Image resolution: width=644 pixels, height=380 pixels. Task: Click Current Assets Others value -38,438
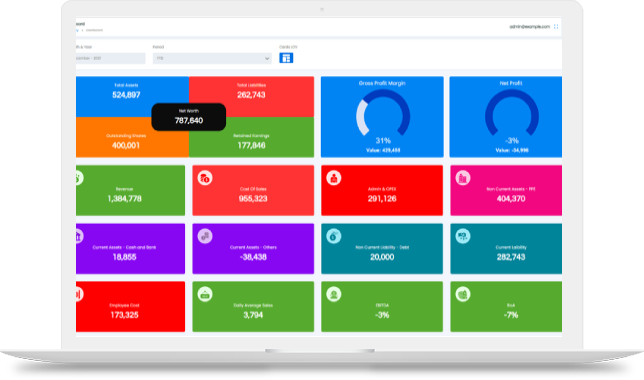coord(253,257)
